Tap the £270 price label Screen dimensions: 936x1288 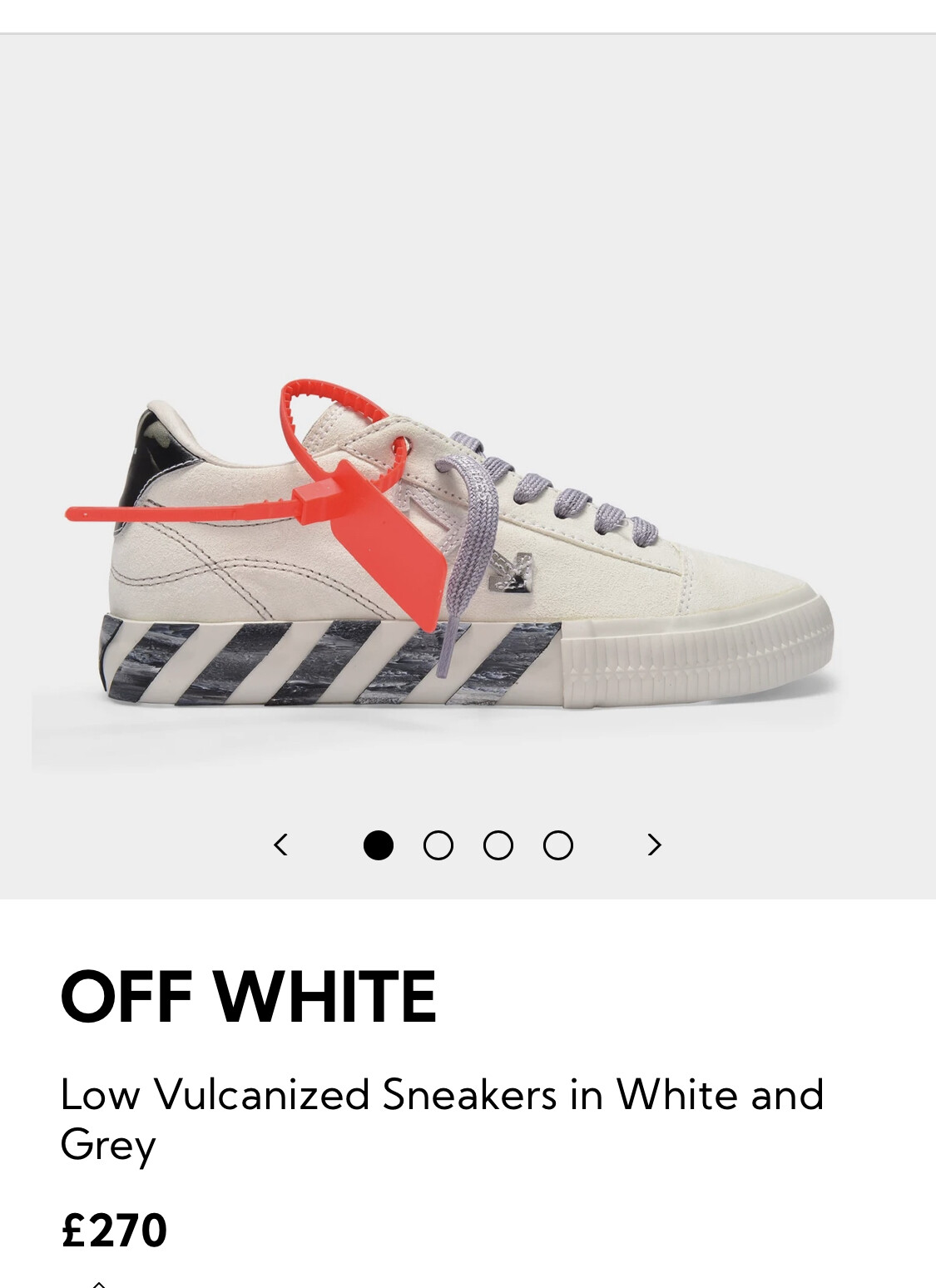[x=114, y=1230]
